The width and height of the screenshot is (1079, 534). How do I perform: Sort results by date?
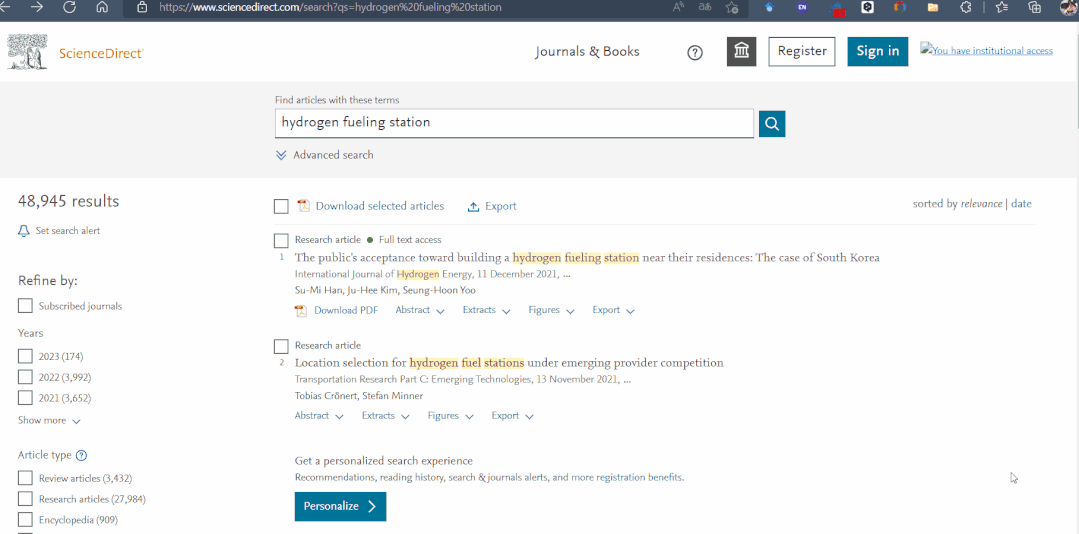(1021, 204)
